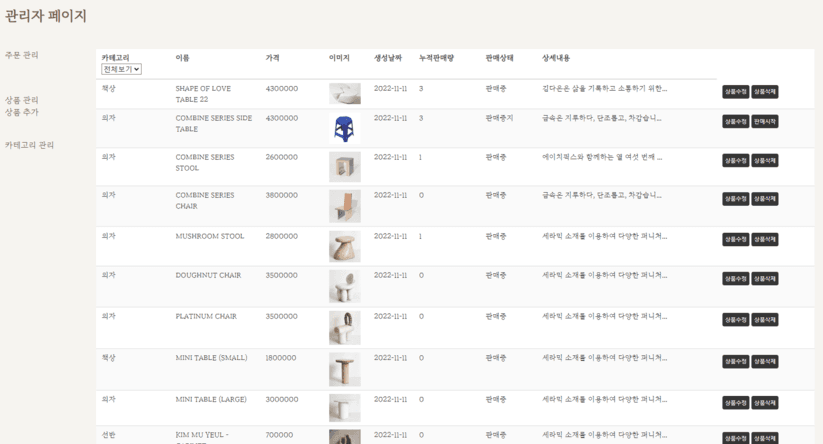Open 카테고리 관리 in sidebar
Screen dimensions: 823x444
tap(29, 145)
